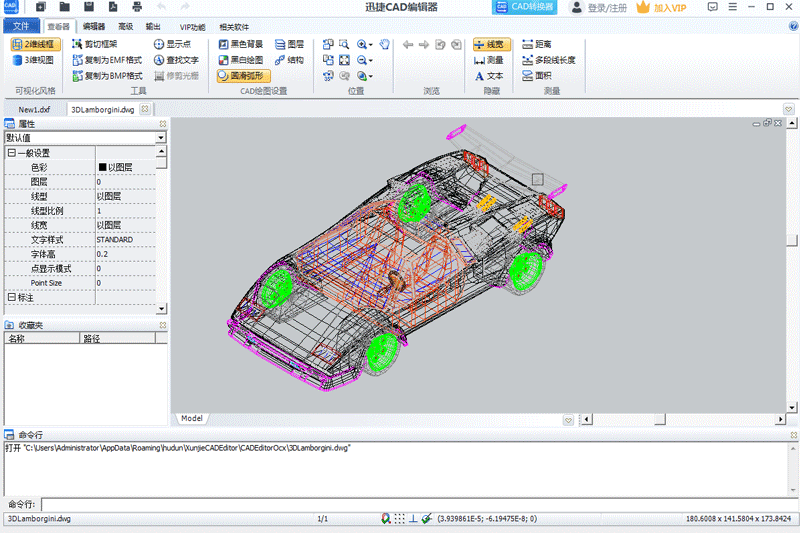Viewport: 800px width, 533px height.
Task: Click the fit drawing to window icon
Action: (344, 60)
